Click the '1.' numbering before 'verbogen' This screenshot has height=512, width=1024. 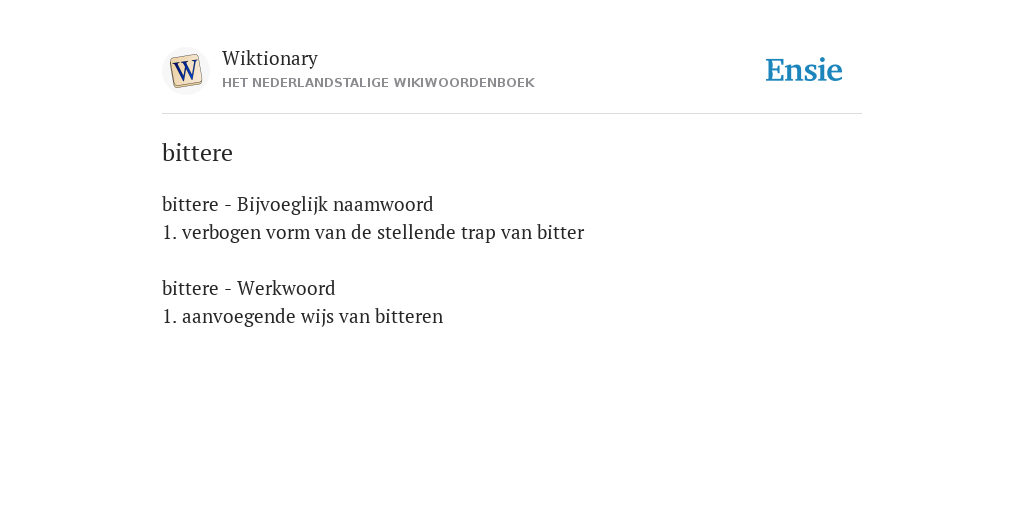tap(170, 233)
